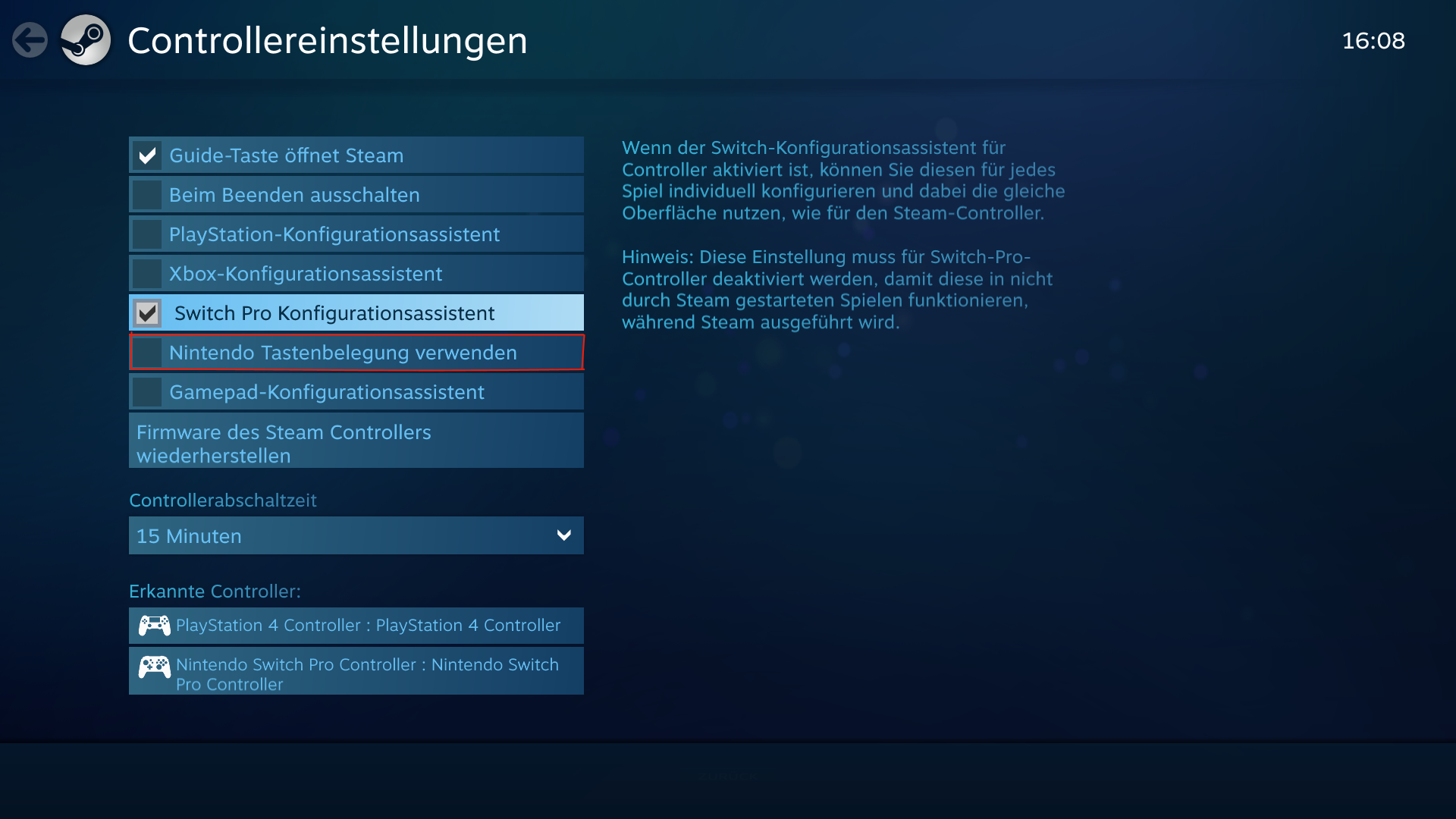Image resolution: width=1456 pixels, height=819 pixels.
Task: Open the Controllerabschaltzeit 15 Minuten dropdown
Action: coord(356,535)
